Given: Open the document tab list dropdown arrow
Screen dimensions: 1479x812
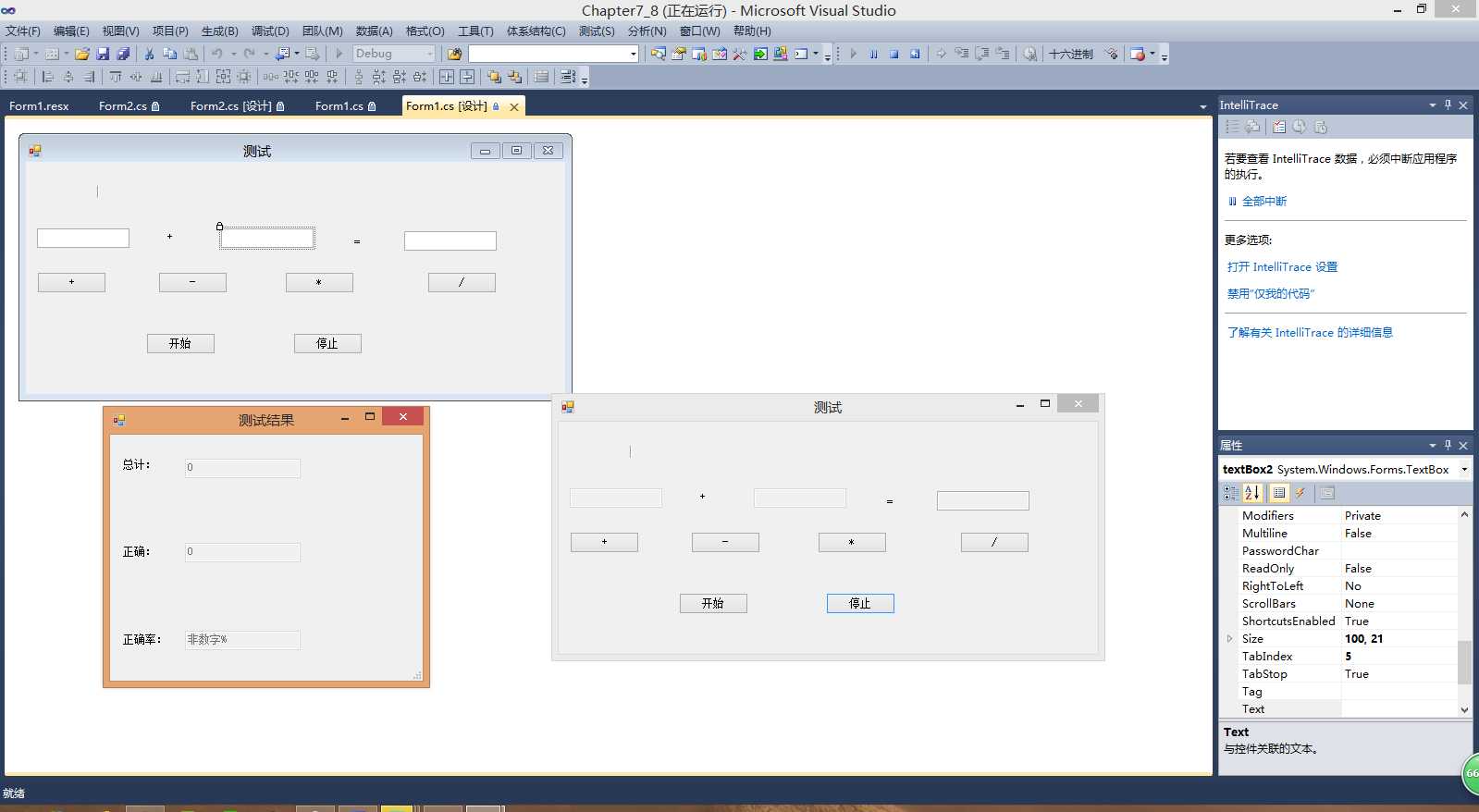Looking at the screenshot, I should (x=1202, y=106).
